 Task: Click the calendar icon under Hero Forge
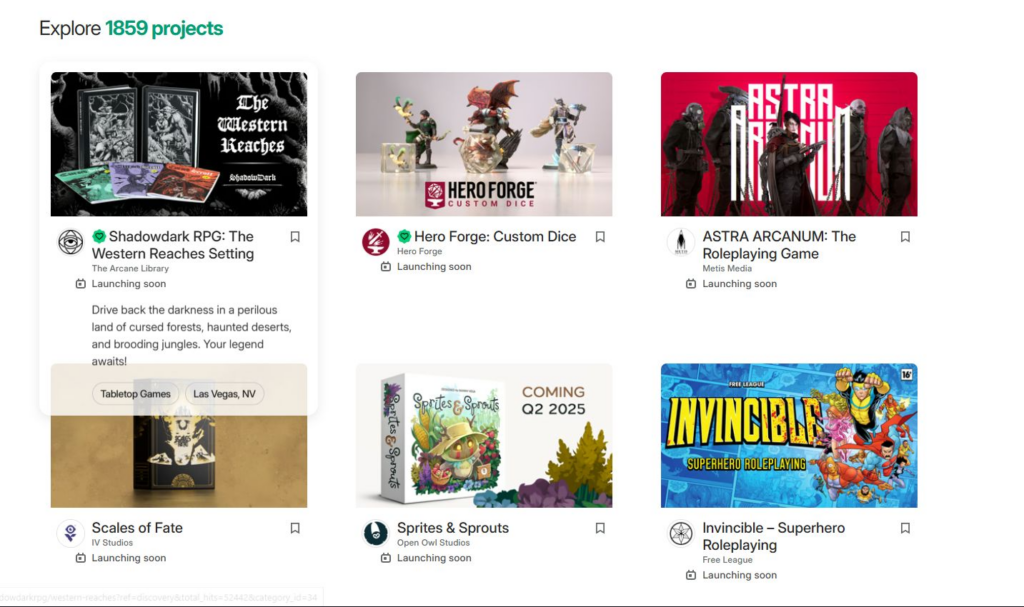pos(385,267)
